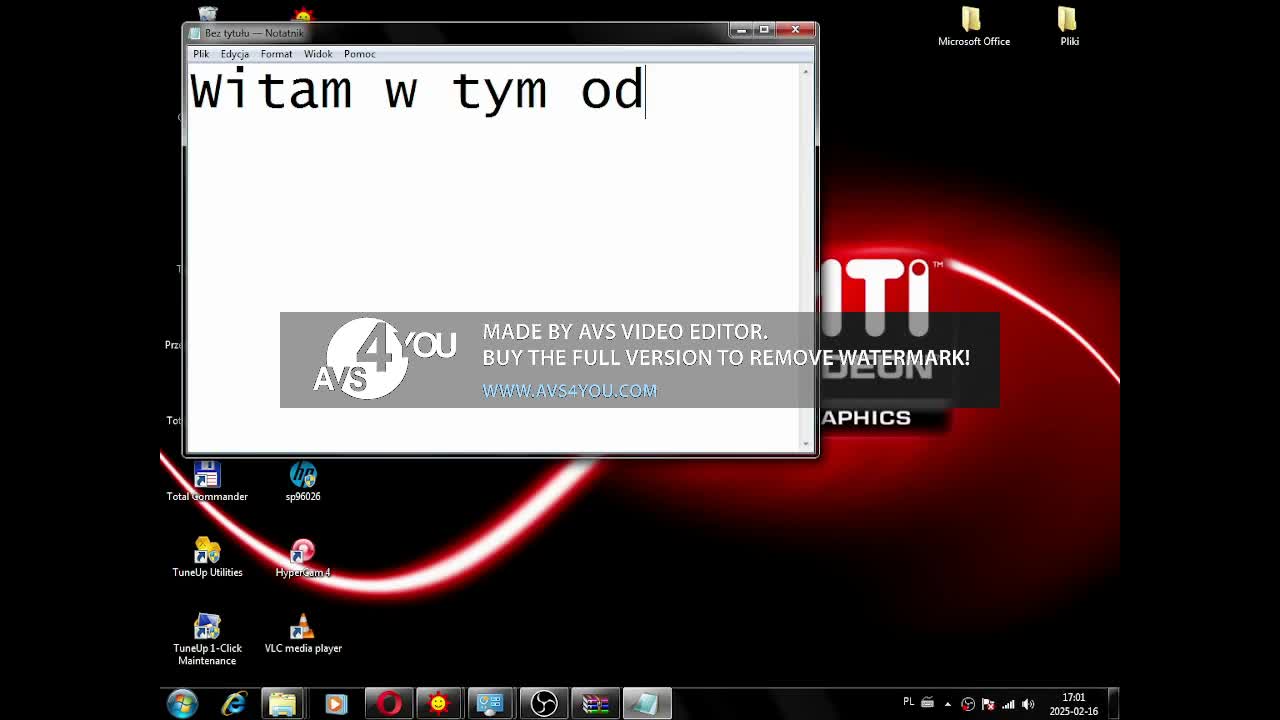Viewport: 1280px width, 720px height.
Task: Select the sp96026 HP desktop icon
Action: [x=303, y=482]
